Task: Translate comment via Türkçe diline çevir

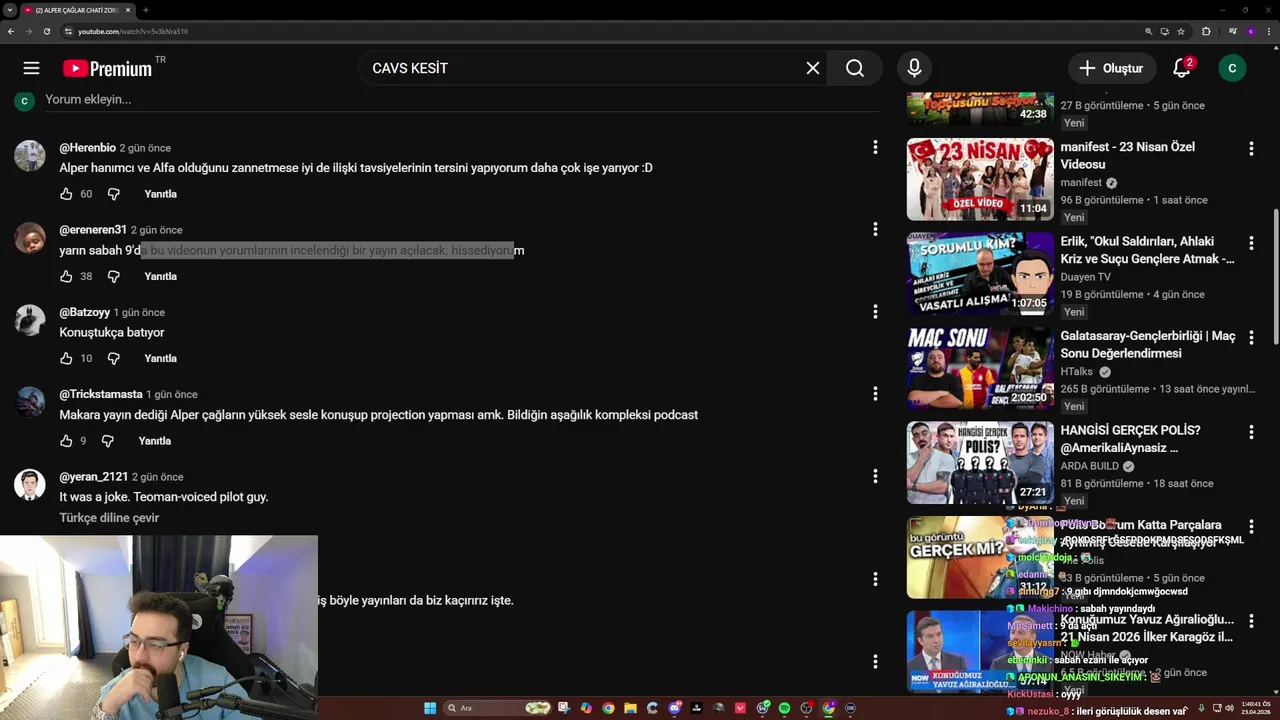Action: pyautogui.click(x=109, y=518)
